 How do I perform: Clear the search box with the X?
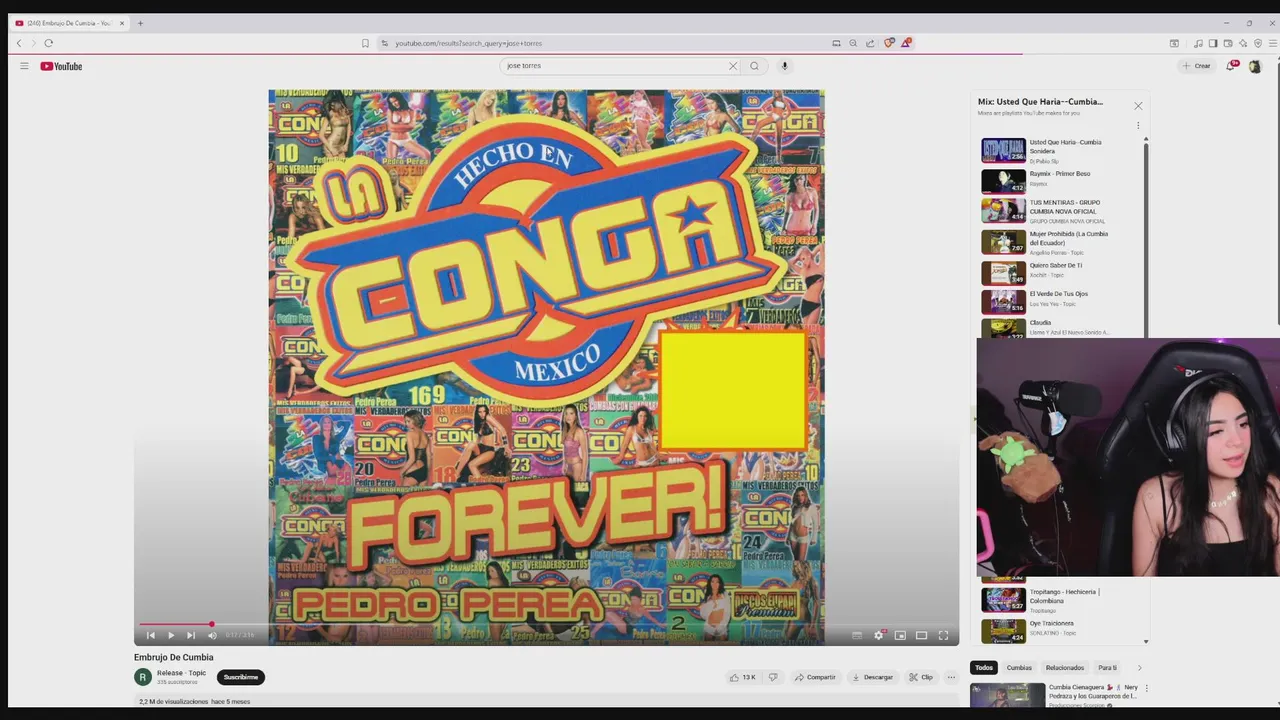(733, 66)
